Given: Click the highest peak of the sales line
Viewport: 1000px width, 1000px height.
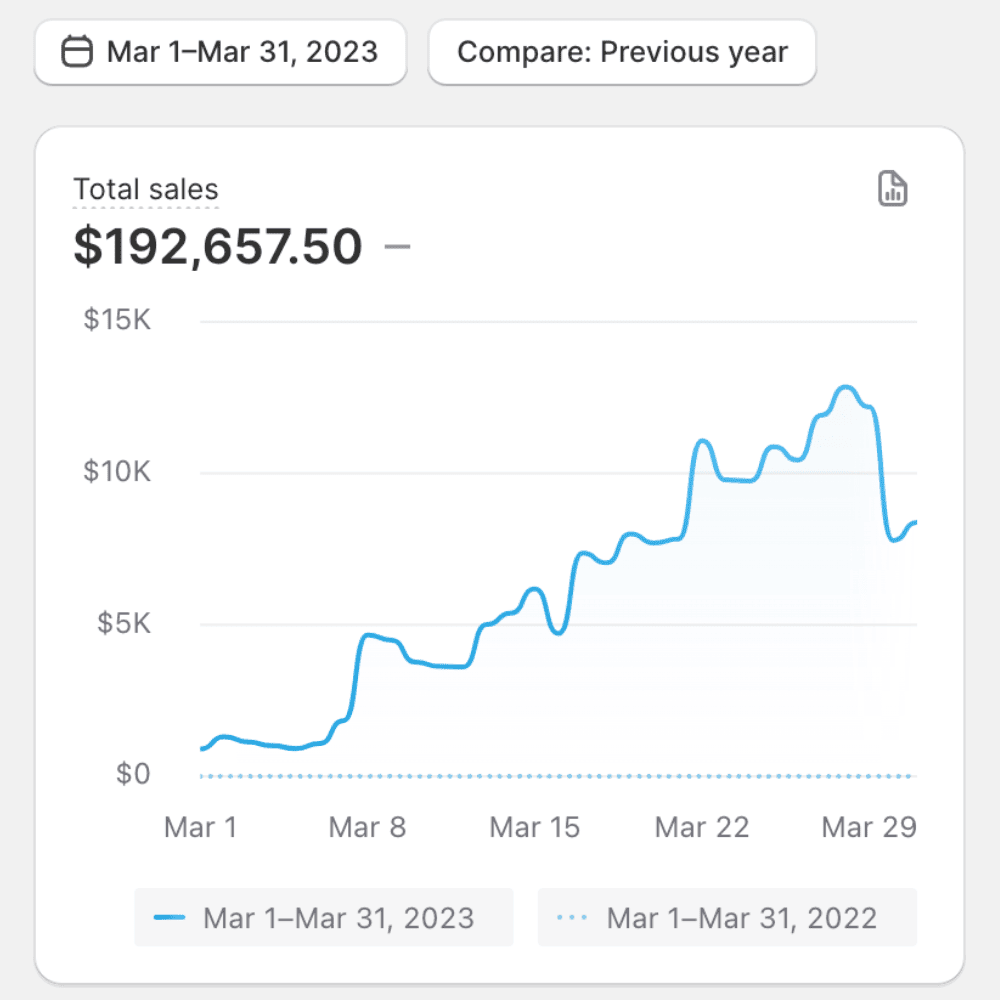Looking at the screenshot, I should [x=846, y=387].
